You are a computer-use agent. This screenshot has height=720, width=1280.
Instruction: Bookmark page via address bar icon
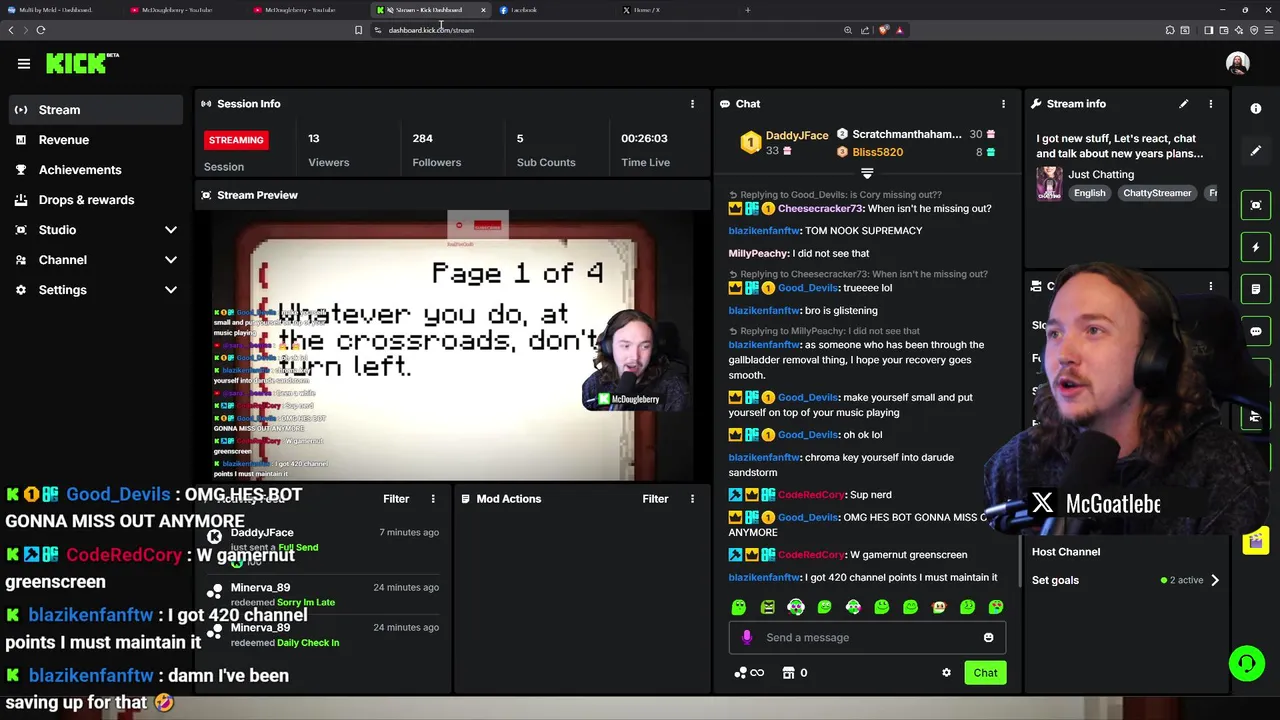click(358, 30)
